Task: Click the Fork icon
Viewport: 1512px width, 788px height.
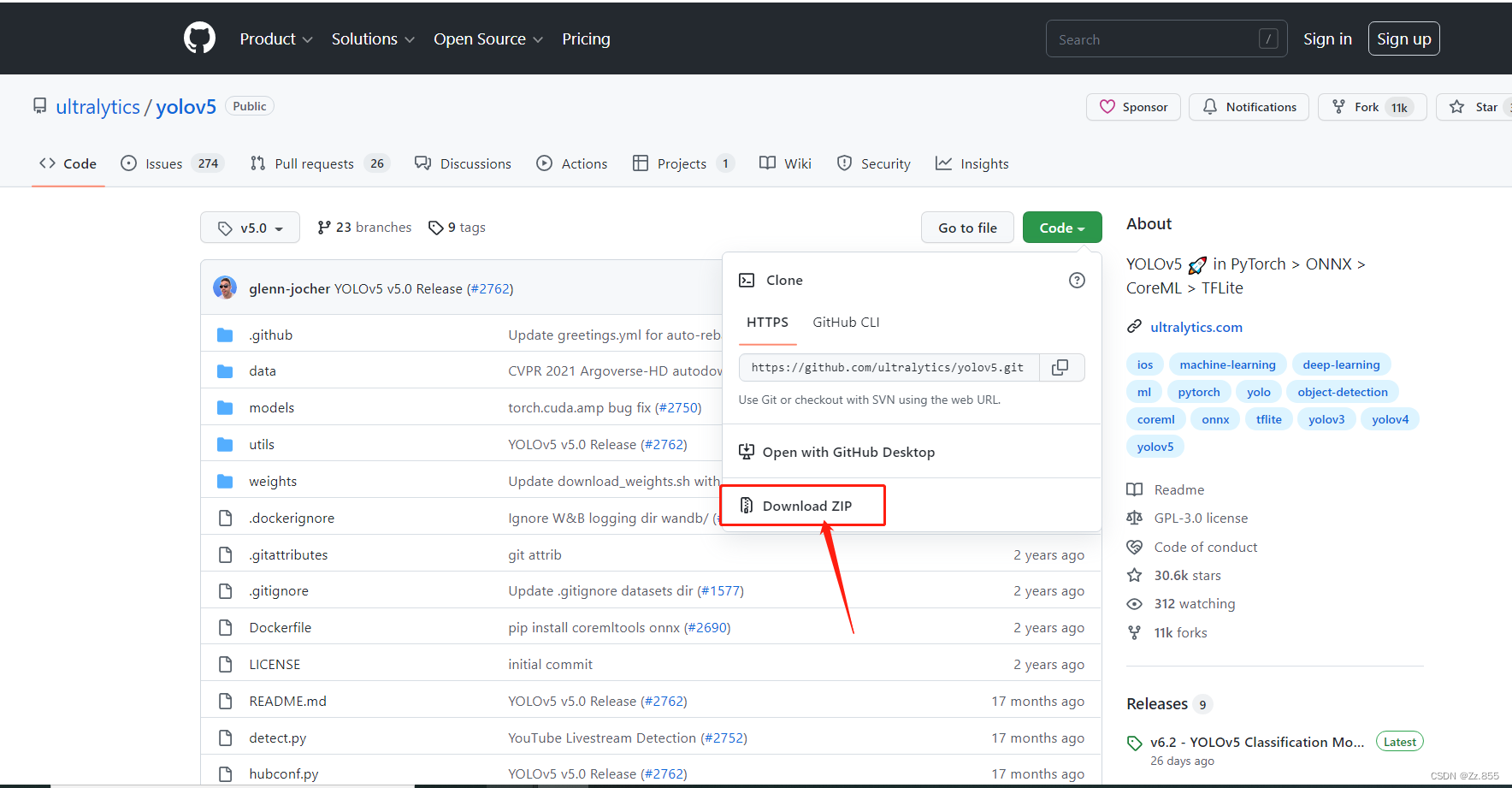Action: 1339,107
